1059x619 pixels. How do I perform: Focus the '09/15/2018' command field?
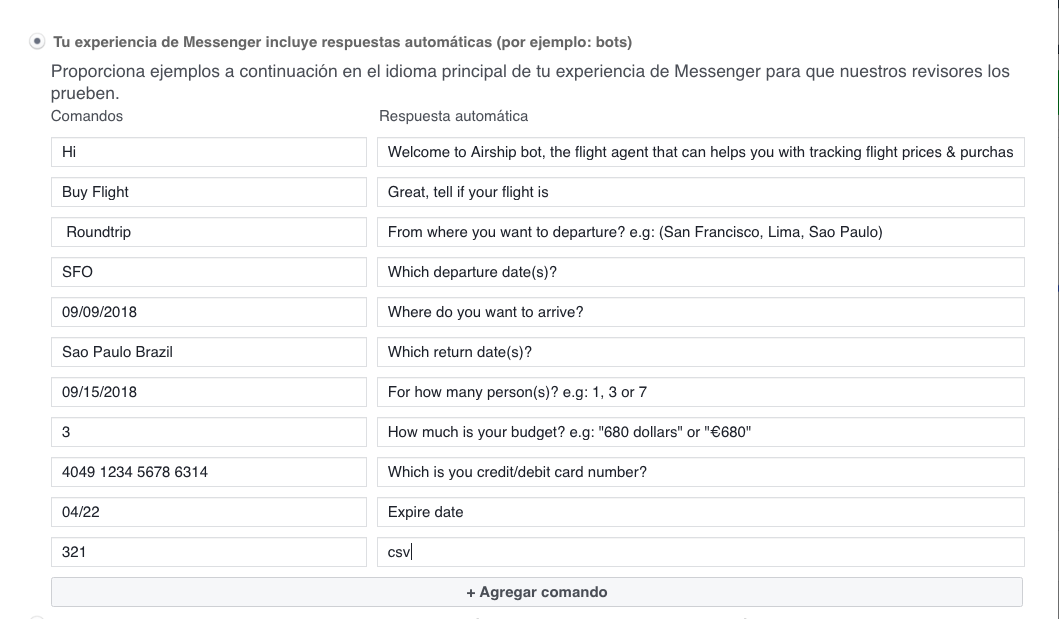tap(209, 392)
